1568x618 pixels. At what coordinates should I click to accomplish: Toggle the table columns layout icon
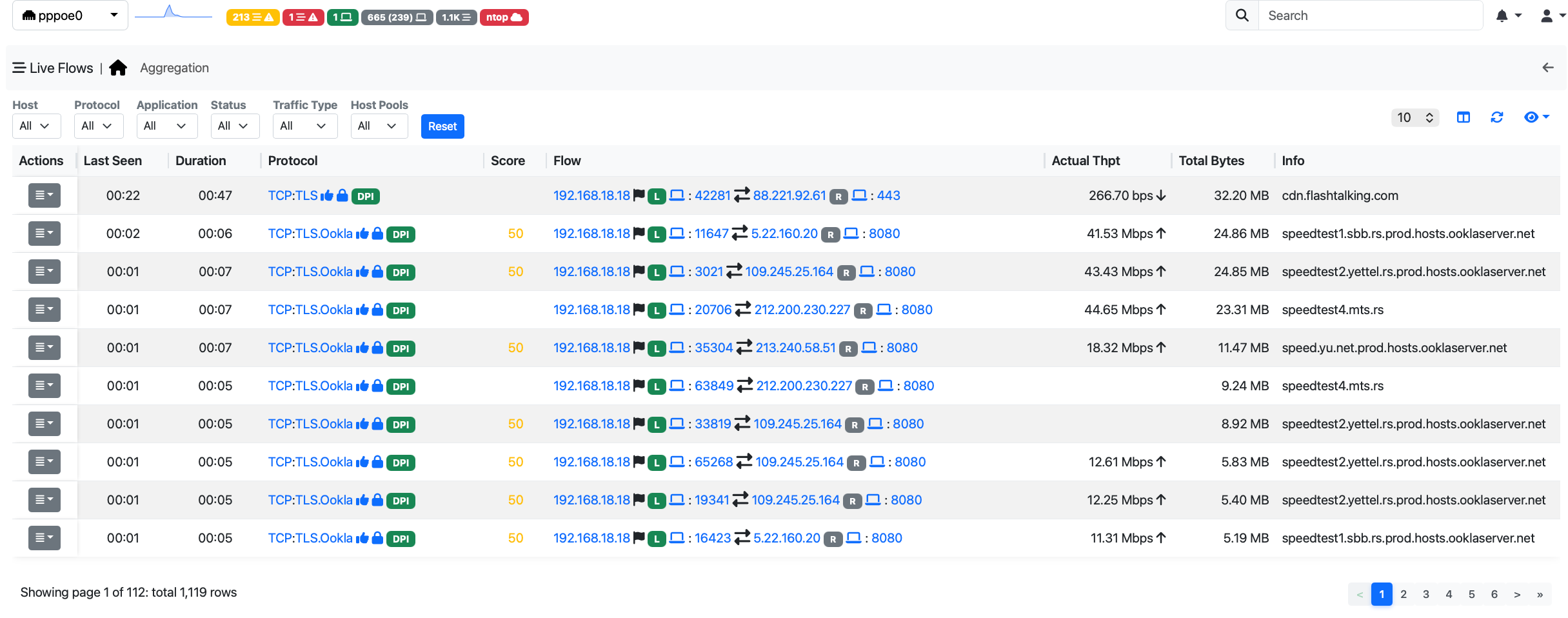coord(1463,117)
